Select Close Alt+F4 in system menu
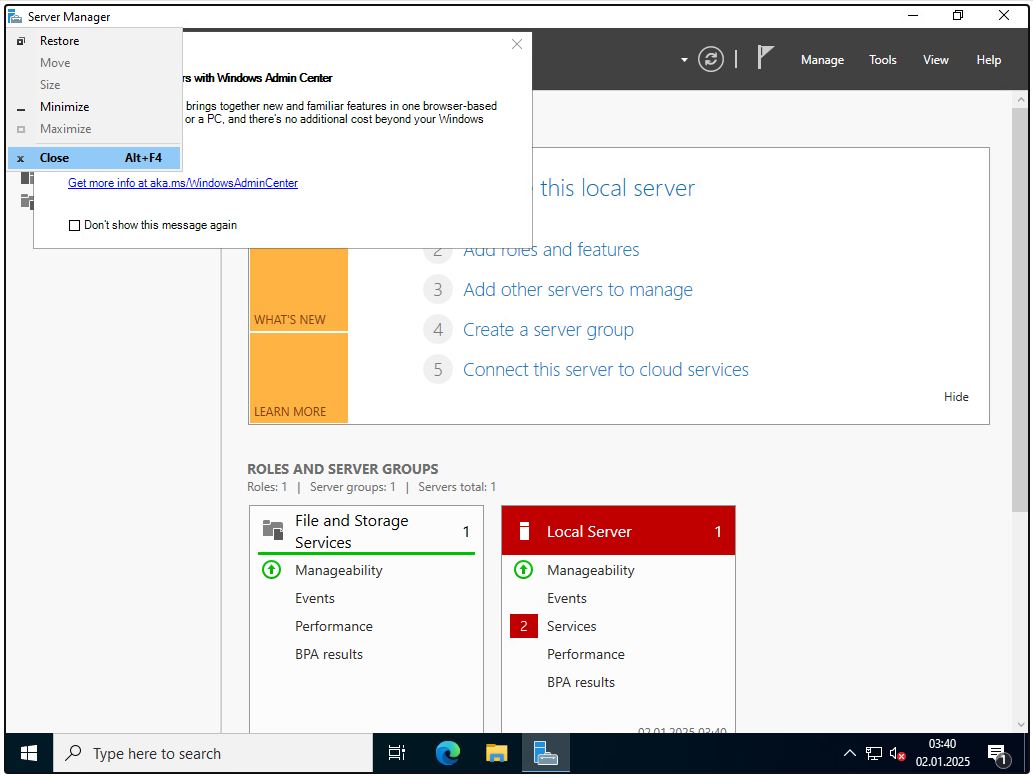The width and height of the screenshot is (1033, 777). (94, 158)
